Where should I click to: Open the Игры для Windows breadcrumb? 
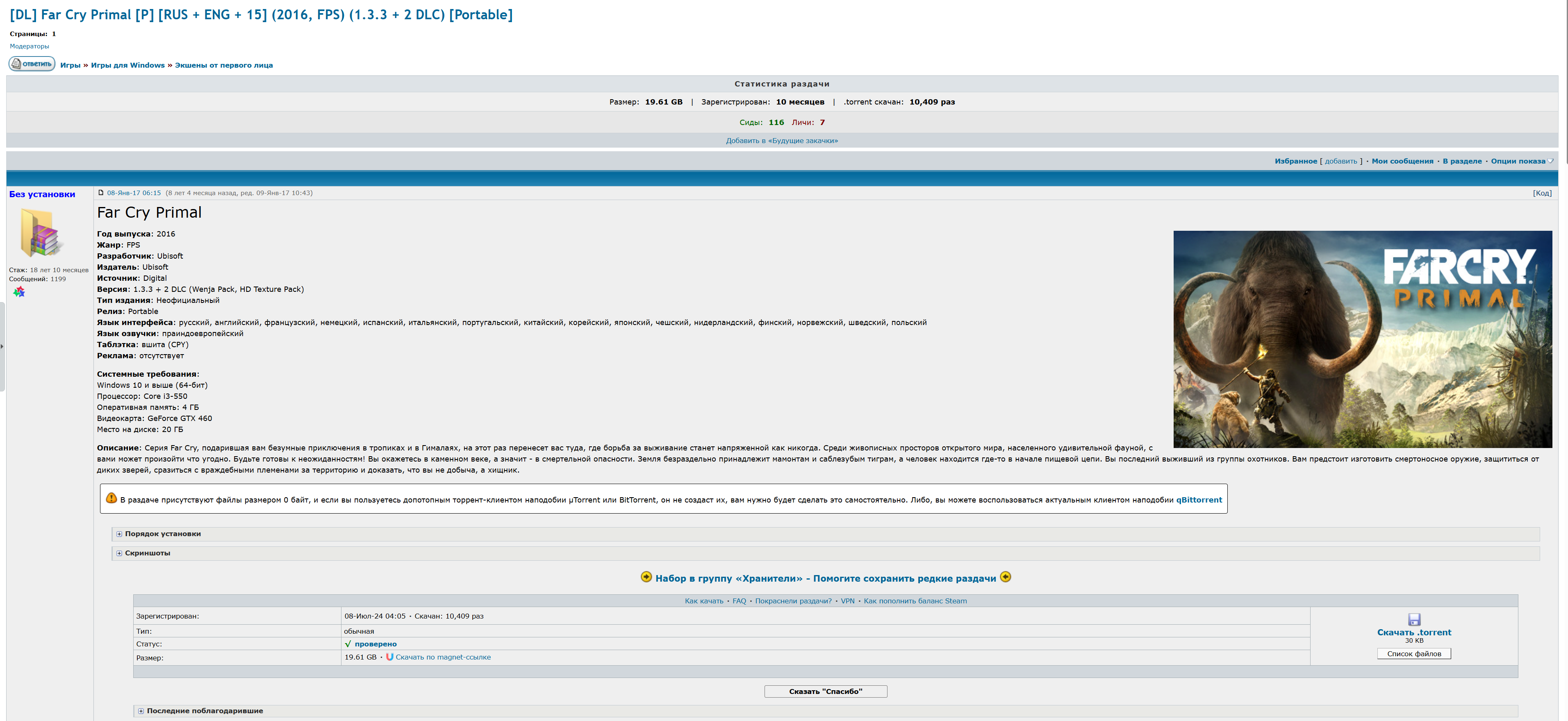coord(128,65)
